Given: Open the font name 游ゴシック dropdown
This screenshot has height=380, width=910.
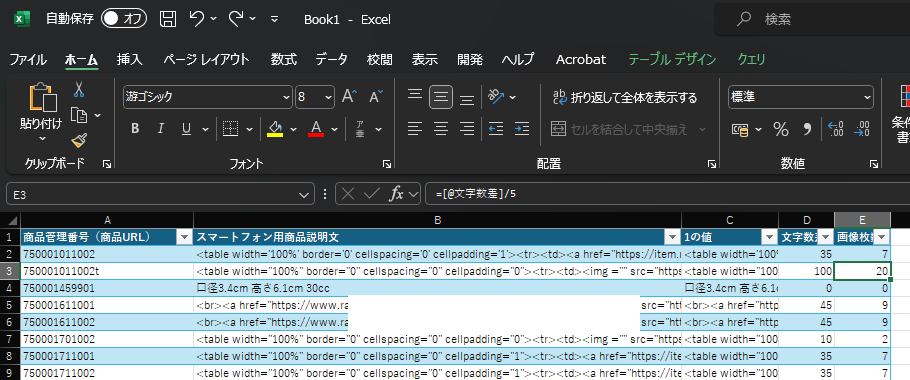Looking at the screenshot, I should 286,97.
